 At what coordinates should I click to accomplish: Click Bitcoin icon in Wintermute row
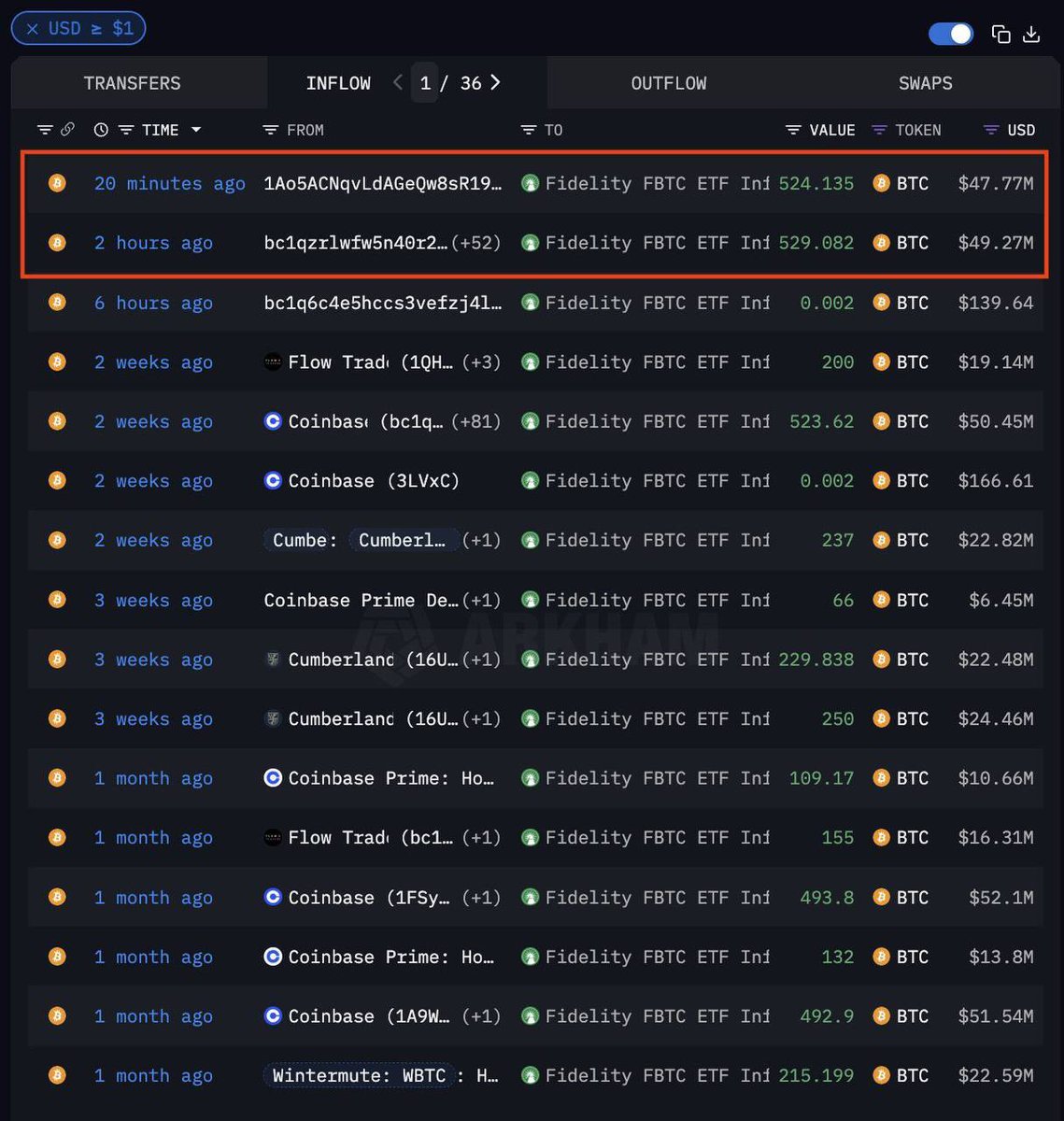click(x=57, y=1076)
